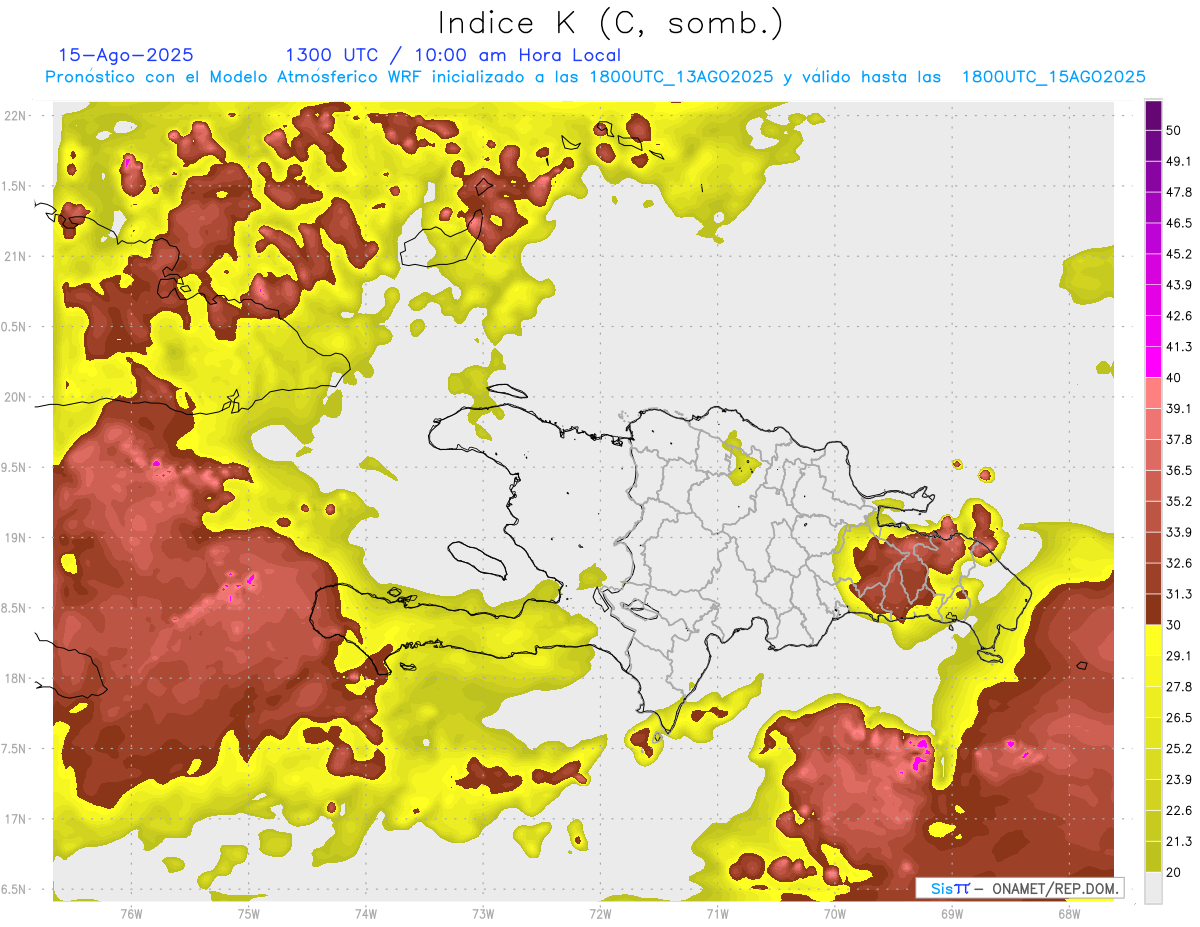Viewport: 1200px width, 927px height.
Task: Click the '68W' longitude label
Action: (x=1069, y=913)
